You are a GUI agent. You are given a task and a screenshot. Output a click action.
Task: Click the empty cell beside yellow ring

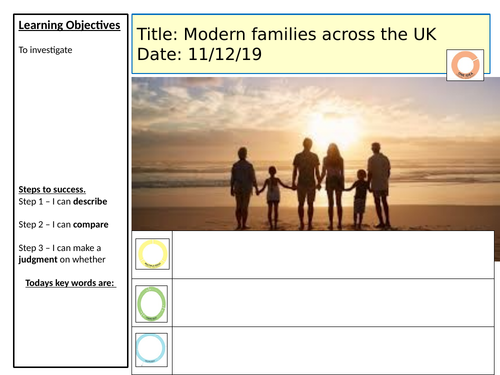coord(333,254)
